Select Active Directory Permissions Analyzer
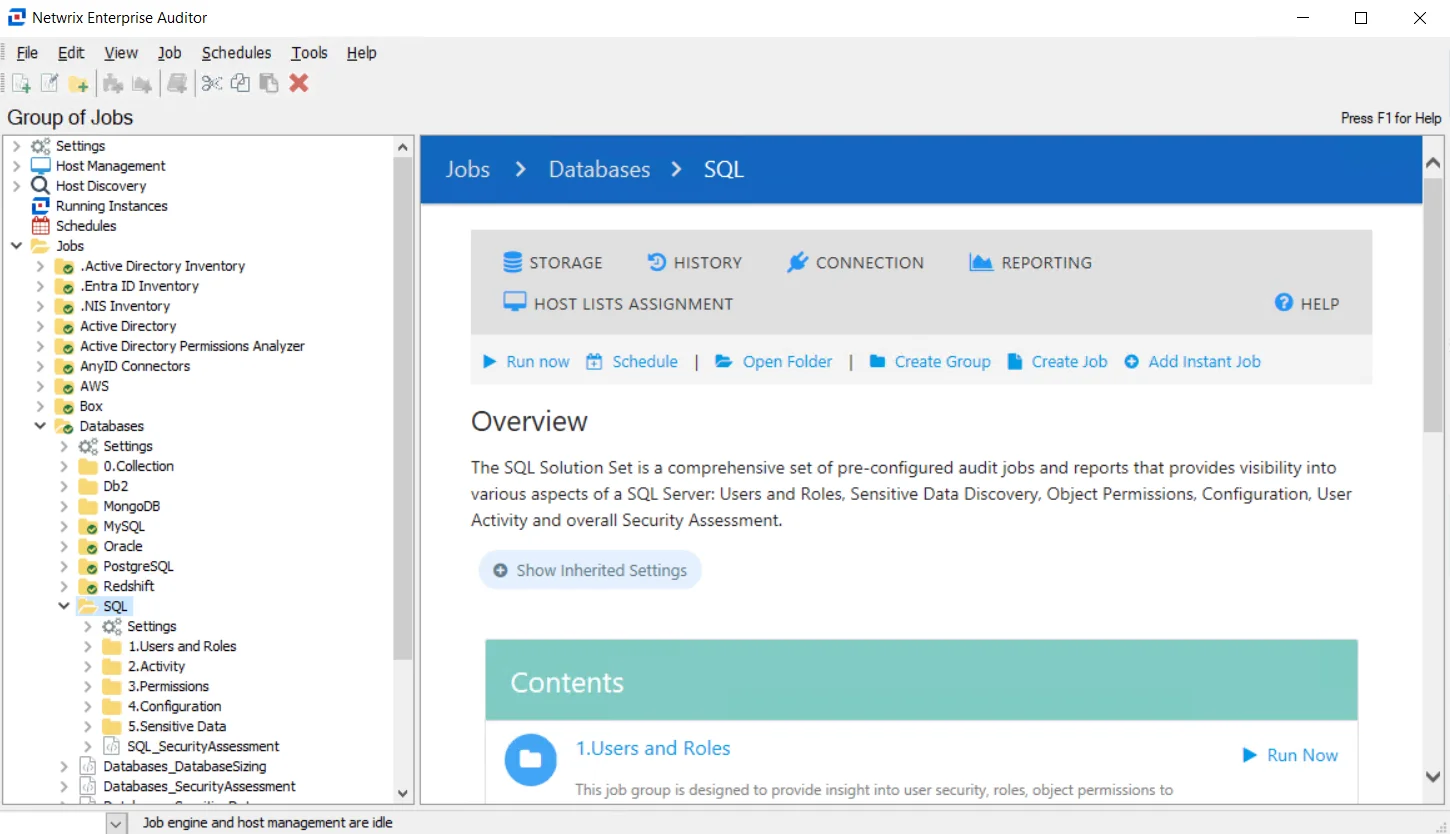 click(192, 346)
